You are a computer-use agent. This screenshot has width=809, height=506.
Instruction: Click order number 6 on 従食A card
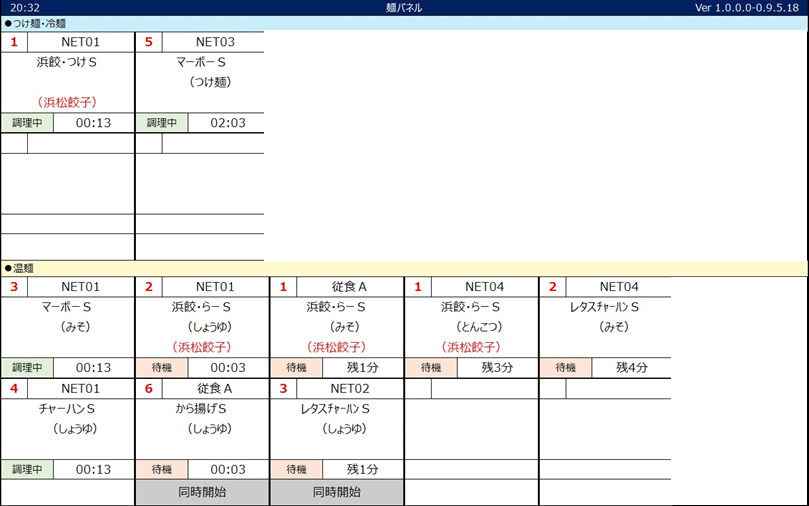[x=148, y=388]
